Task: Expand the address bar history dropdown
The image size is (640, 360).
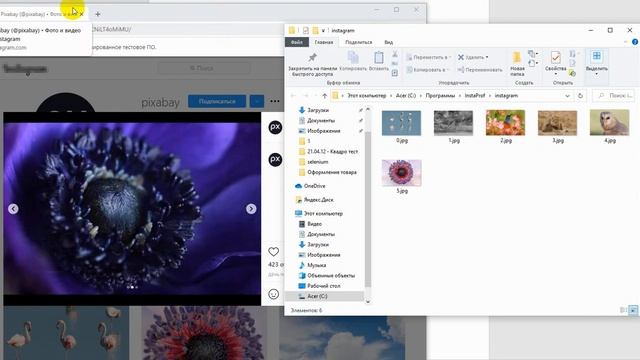Action: pyautogui.click(x=567, y=96)
